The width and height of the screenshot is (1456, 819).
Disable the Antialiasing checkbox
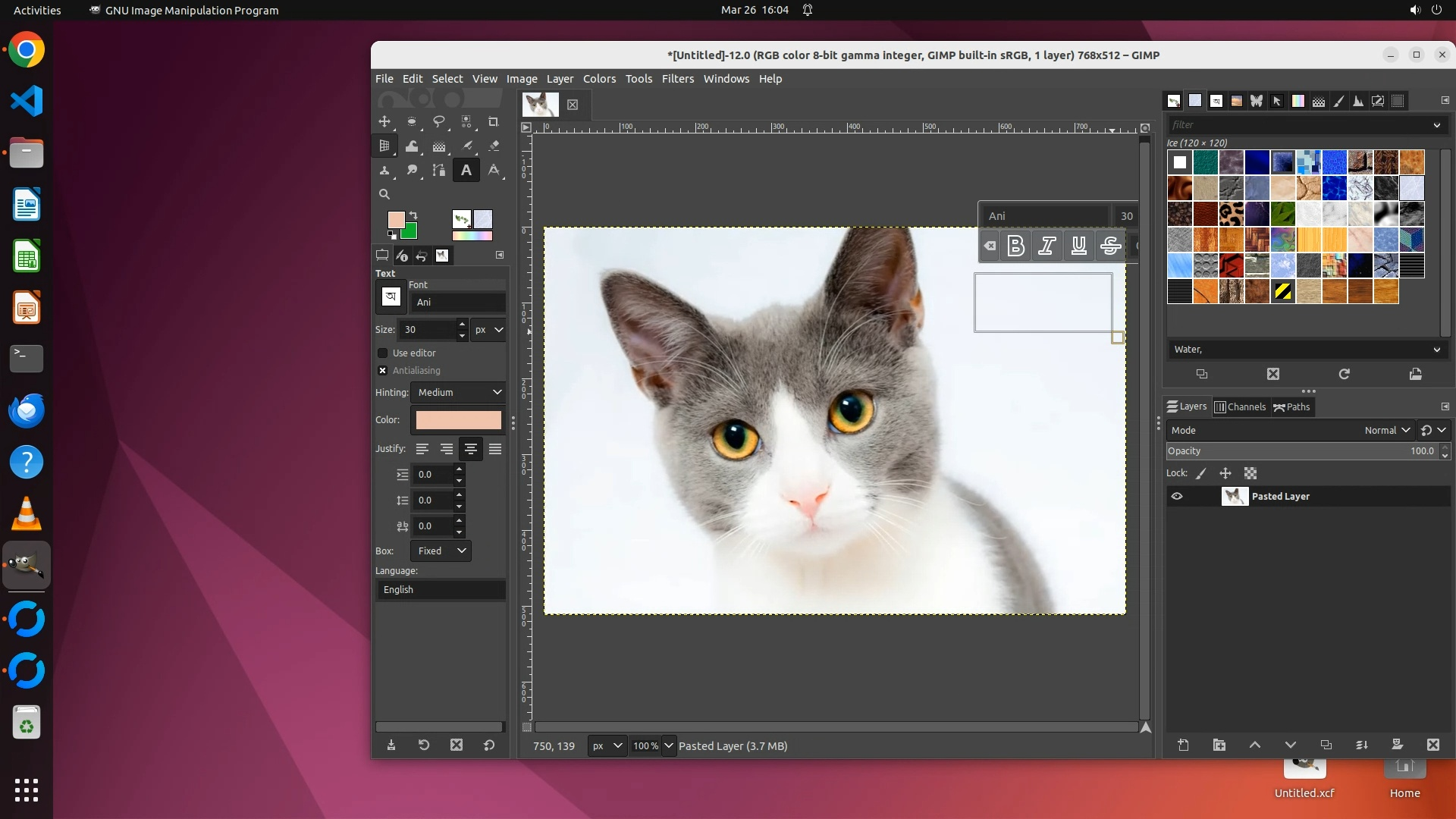(x=383, y=370)
